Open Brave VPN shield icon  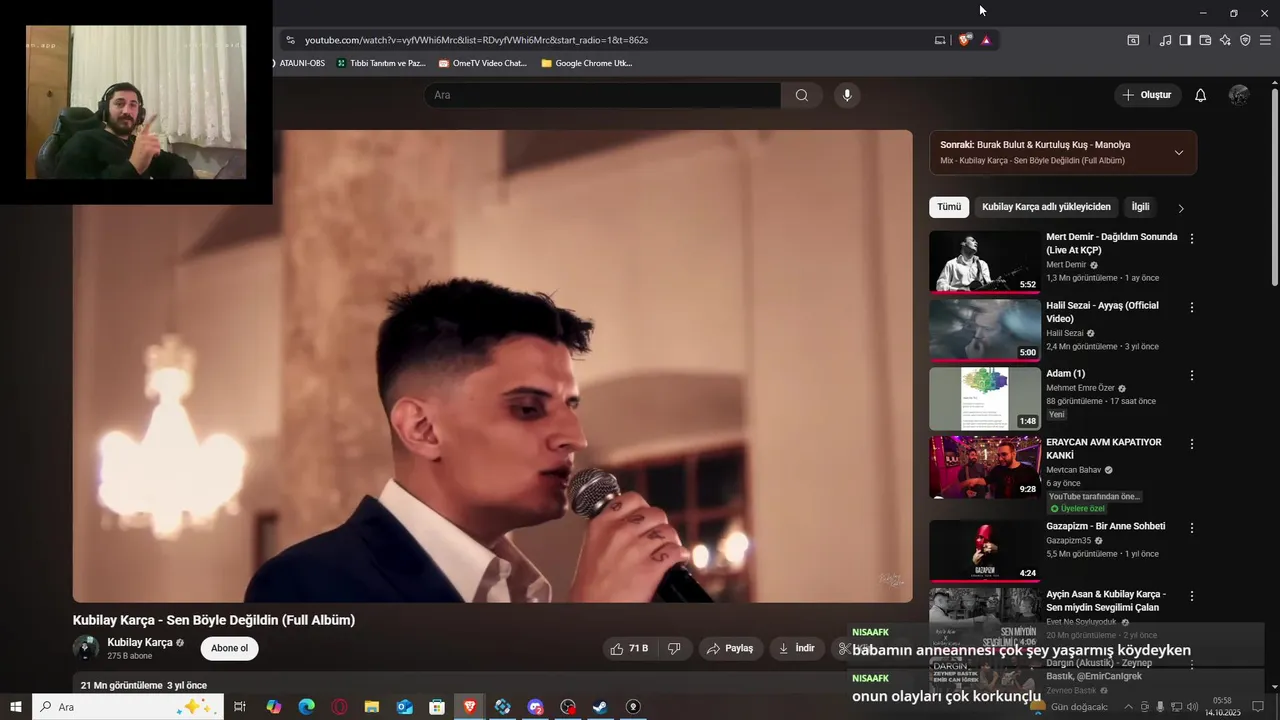[x=1245, y=40]
